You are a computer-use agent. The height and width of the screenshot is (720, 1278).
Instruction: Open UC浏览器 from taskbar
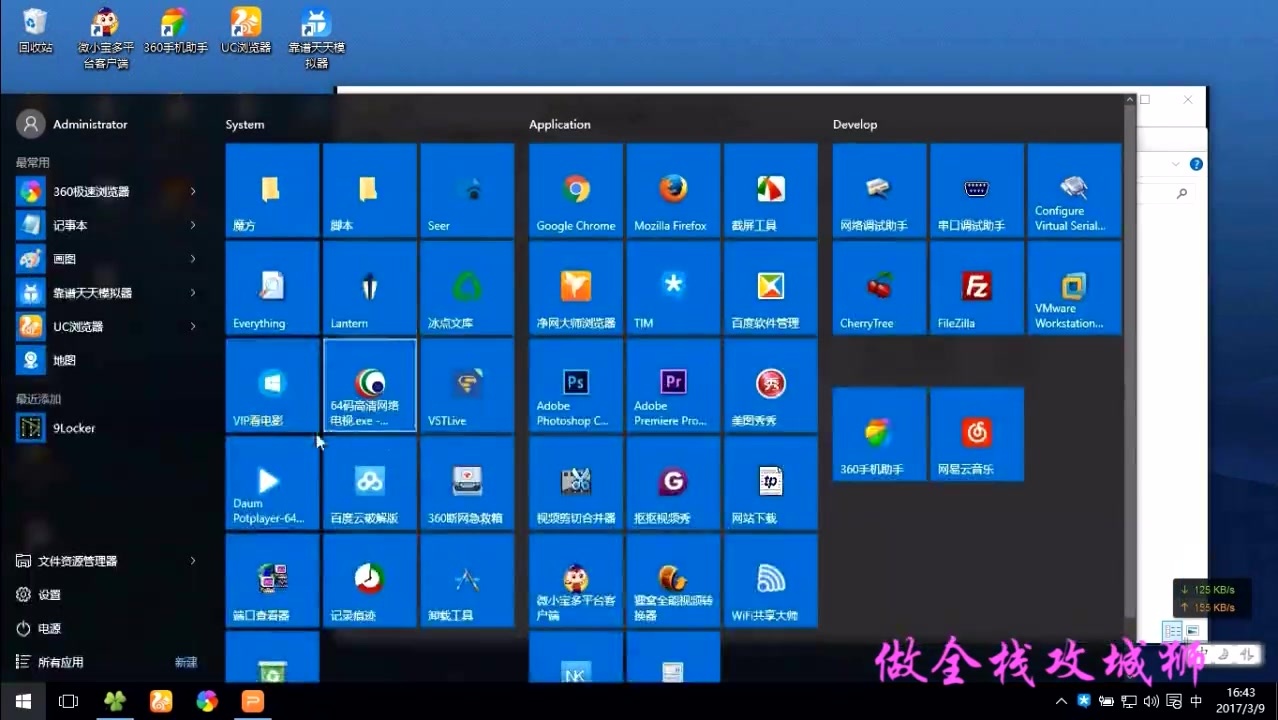pyautogui.click(x=161, y=701)
